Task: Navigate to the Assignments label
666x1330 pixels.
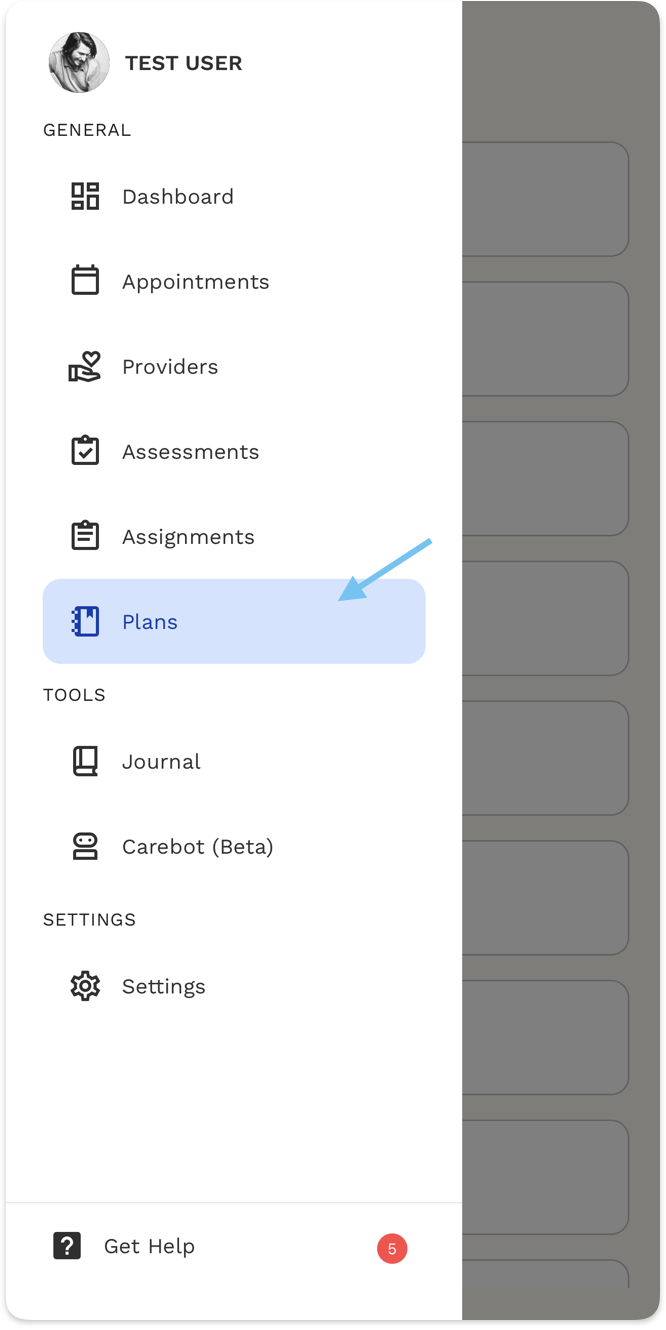Action: (188, 537)
